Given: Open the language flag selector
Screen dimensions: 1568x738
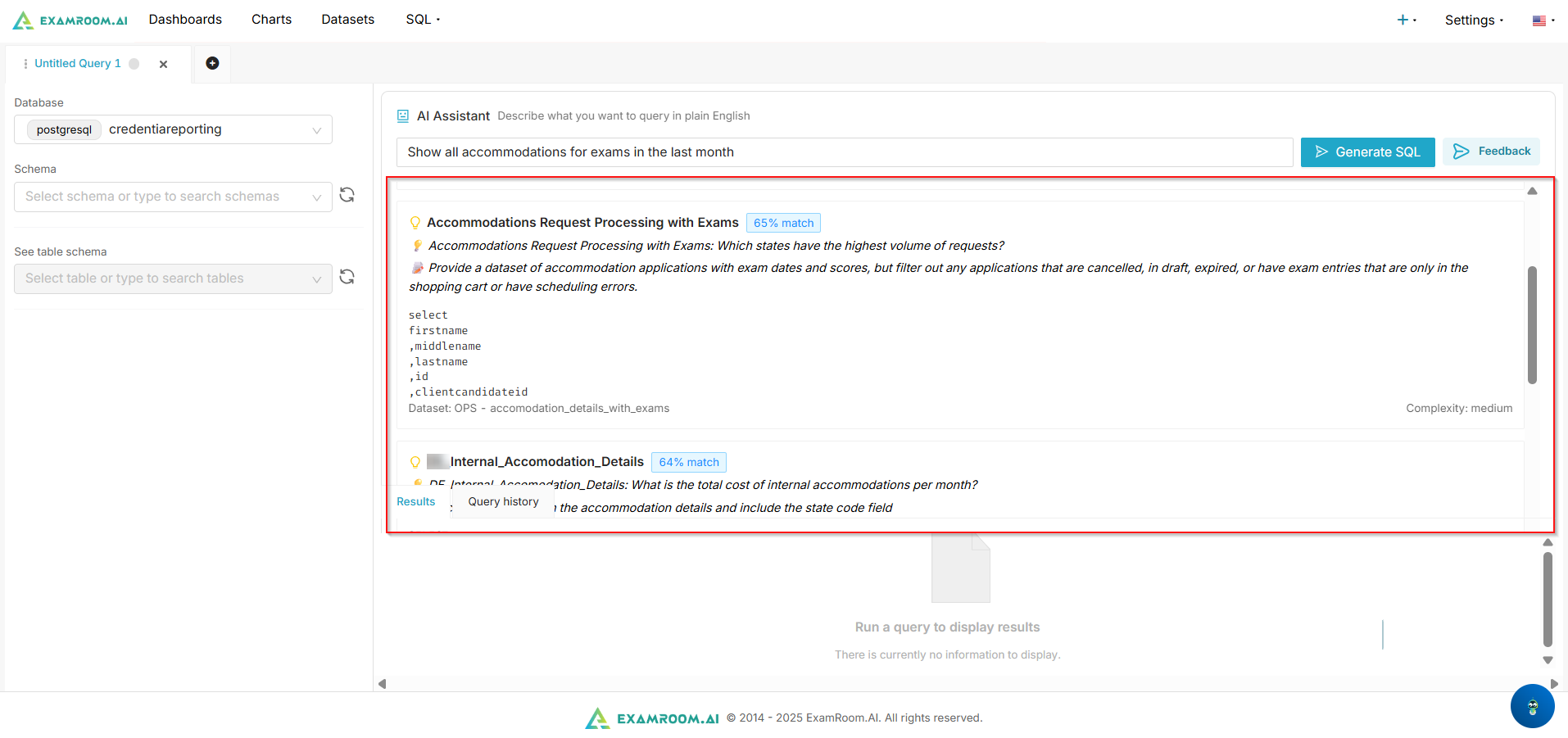Looking at the screenshot, I should [1543, 20].
